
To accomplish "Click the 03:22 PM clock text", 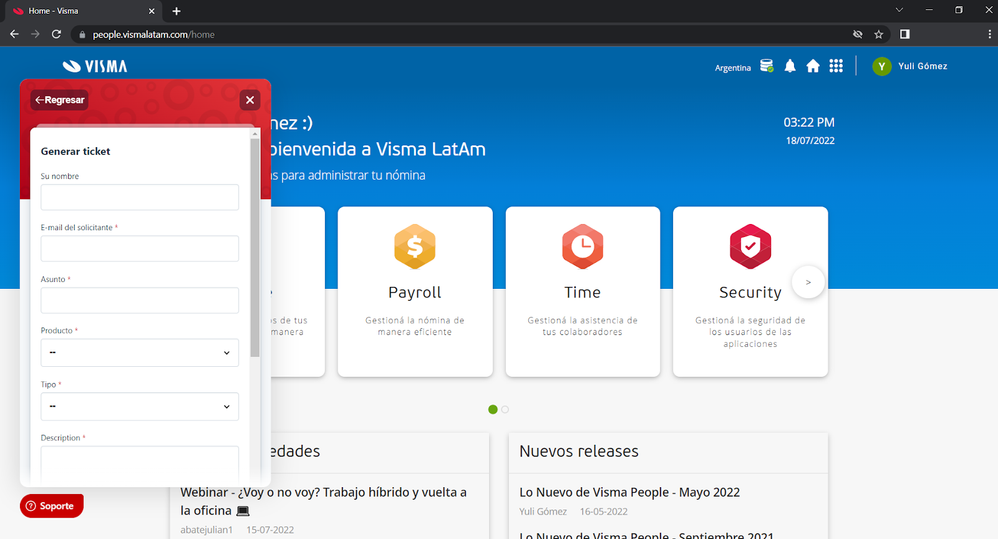I will (x=809, y=122).
